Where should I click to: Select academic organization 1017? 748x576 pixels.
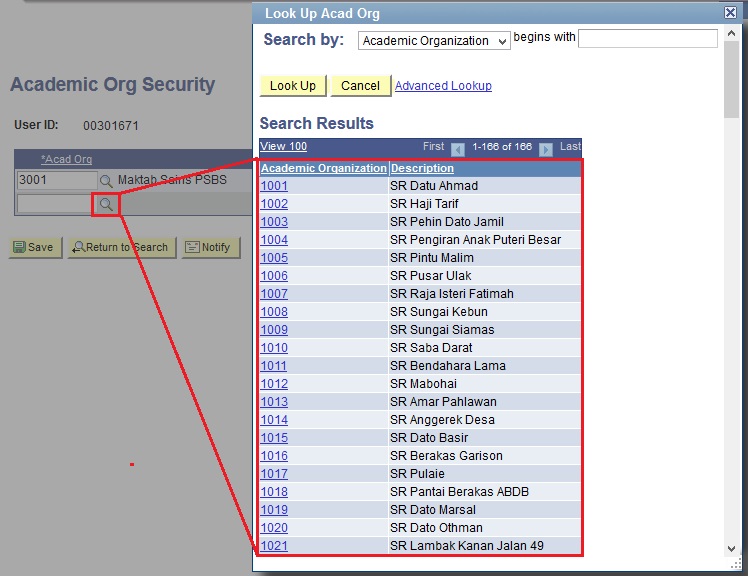(x=274, y=474)
